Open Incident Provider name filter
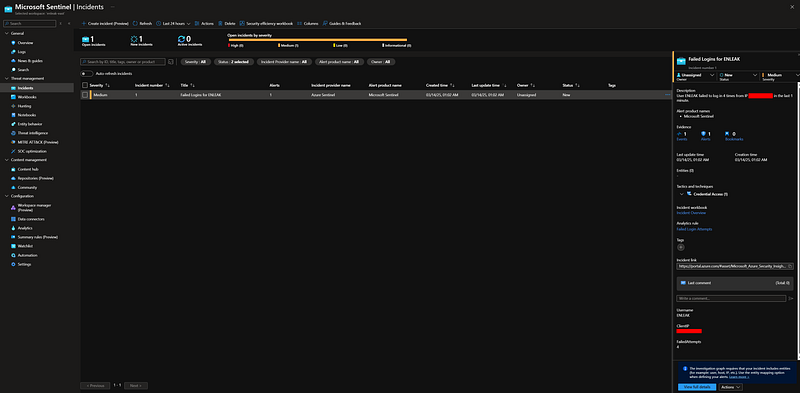 point(284,62)
